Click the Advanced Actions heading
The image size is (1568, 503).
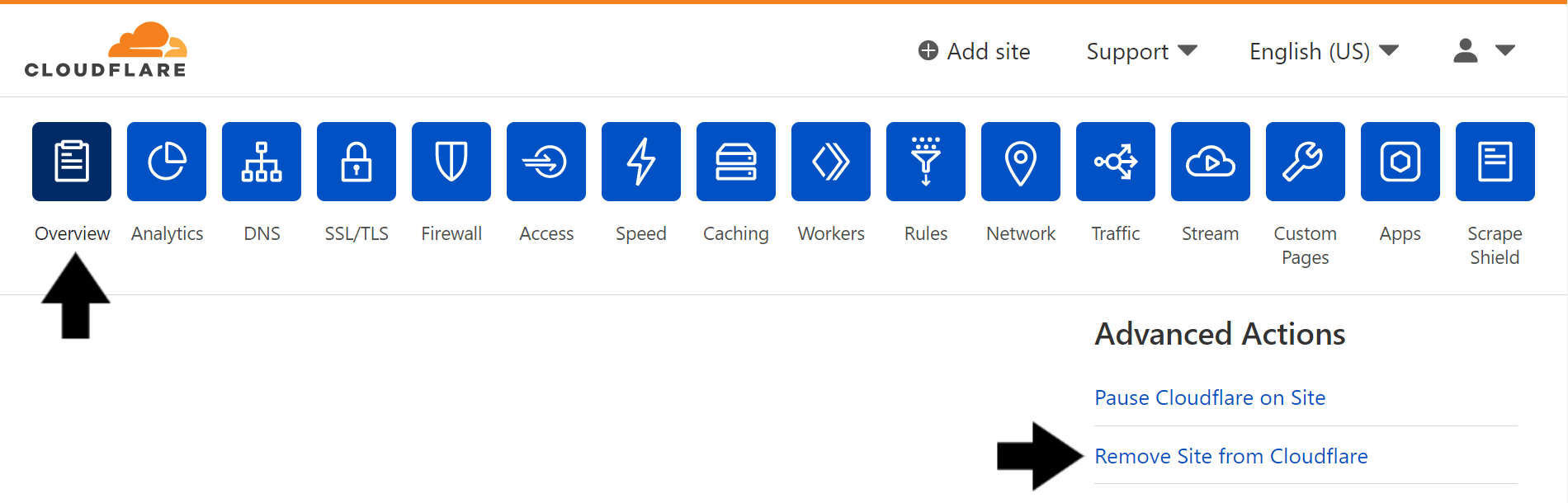coord(1220,334)
